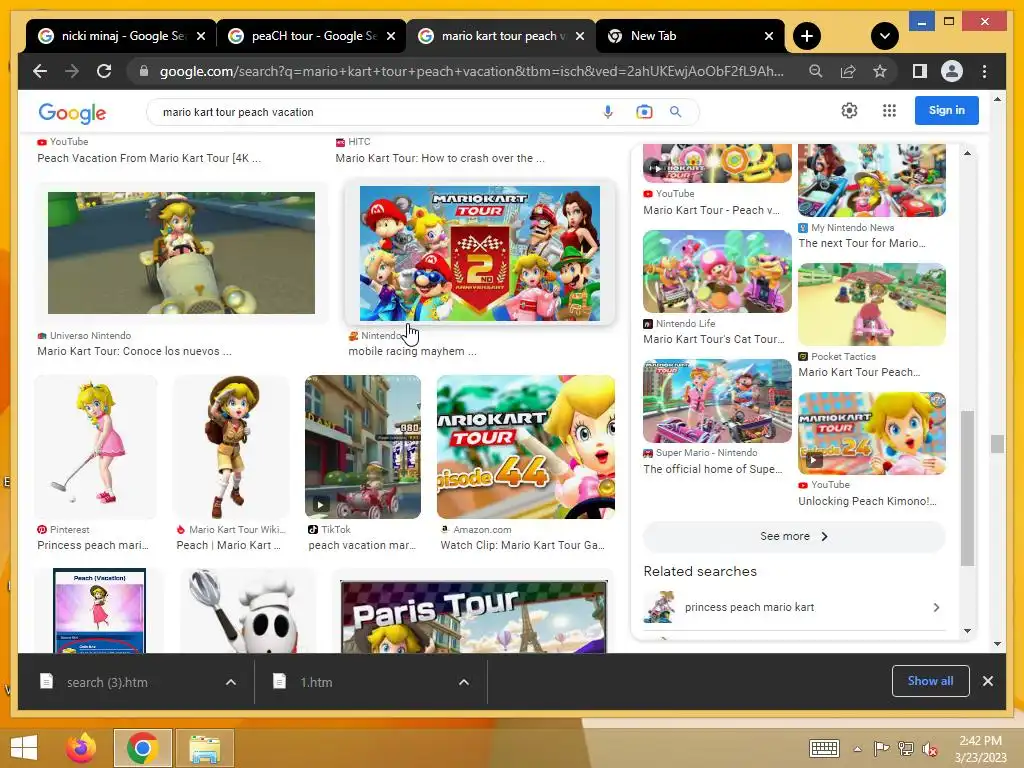Search by image camera icon
This screenshot has height=768, width=1024.
644,112
